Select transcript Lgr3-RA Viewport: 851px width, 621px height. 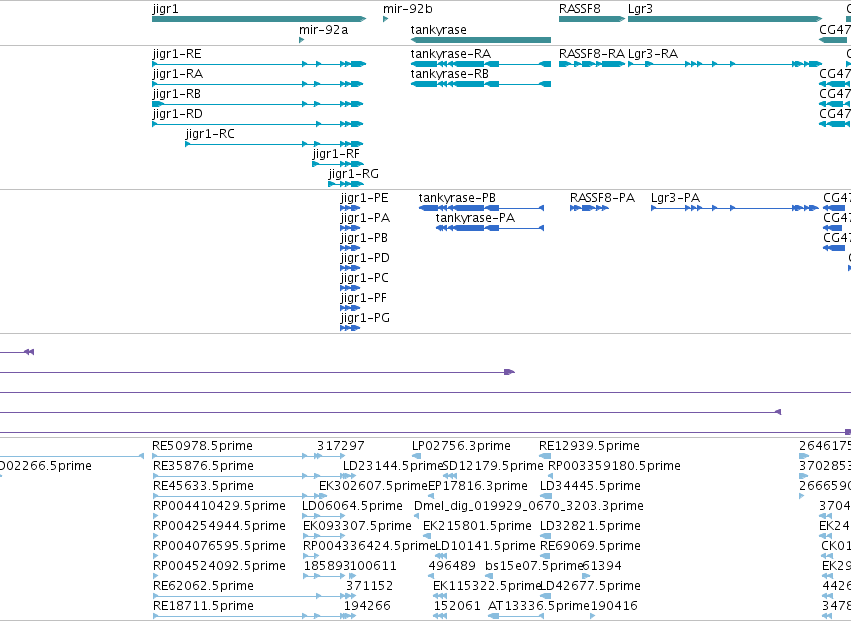(x=725, y=64)
